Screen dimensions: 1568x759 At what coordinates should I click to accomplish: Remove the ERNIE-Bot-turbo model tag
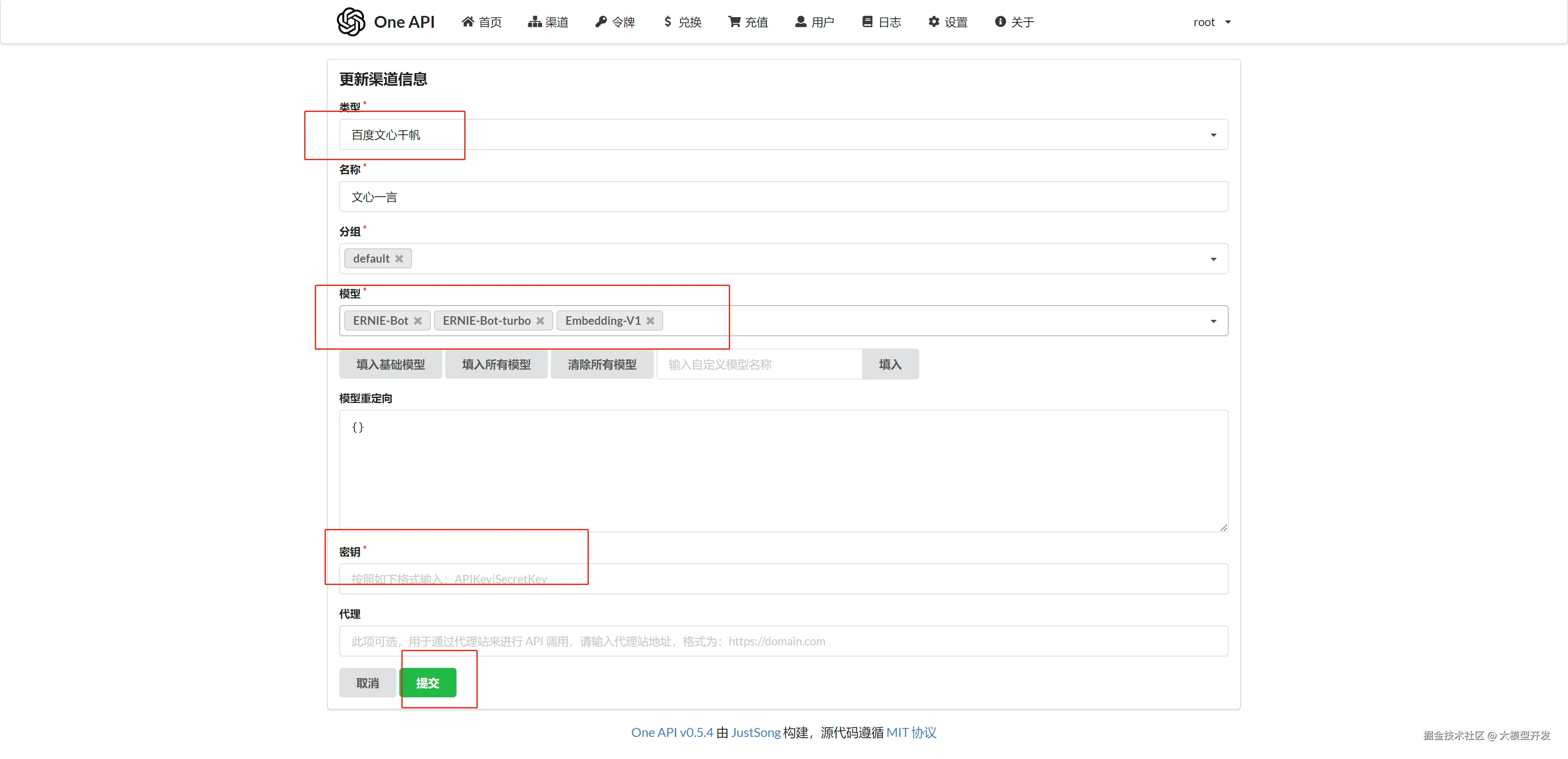point(540,321)
